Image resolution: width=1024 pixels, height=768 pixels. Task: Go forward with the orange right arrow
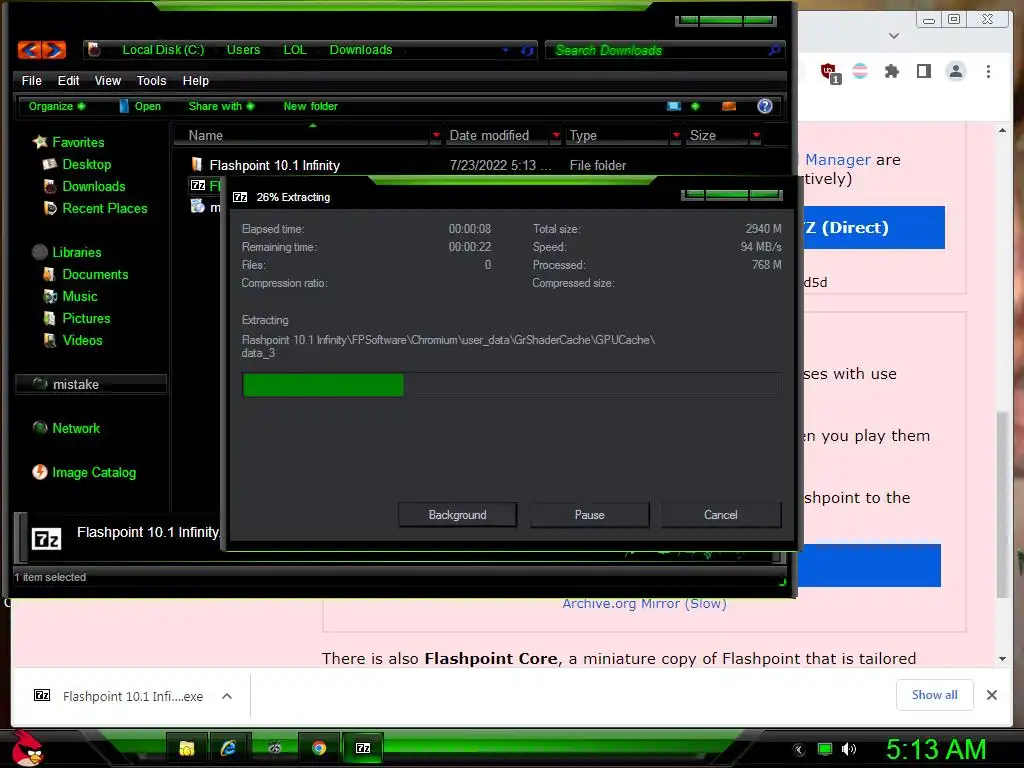click(54, 50)
